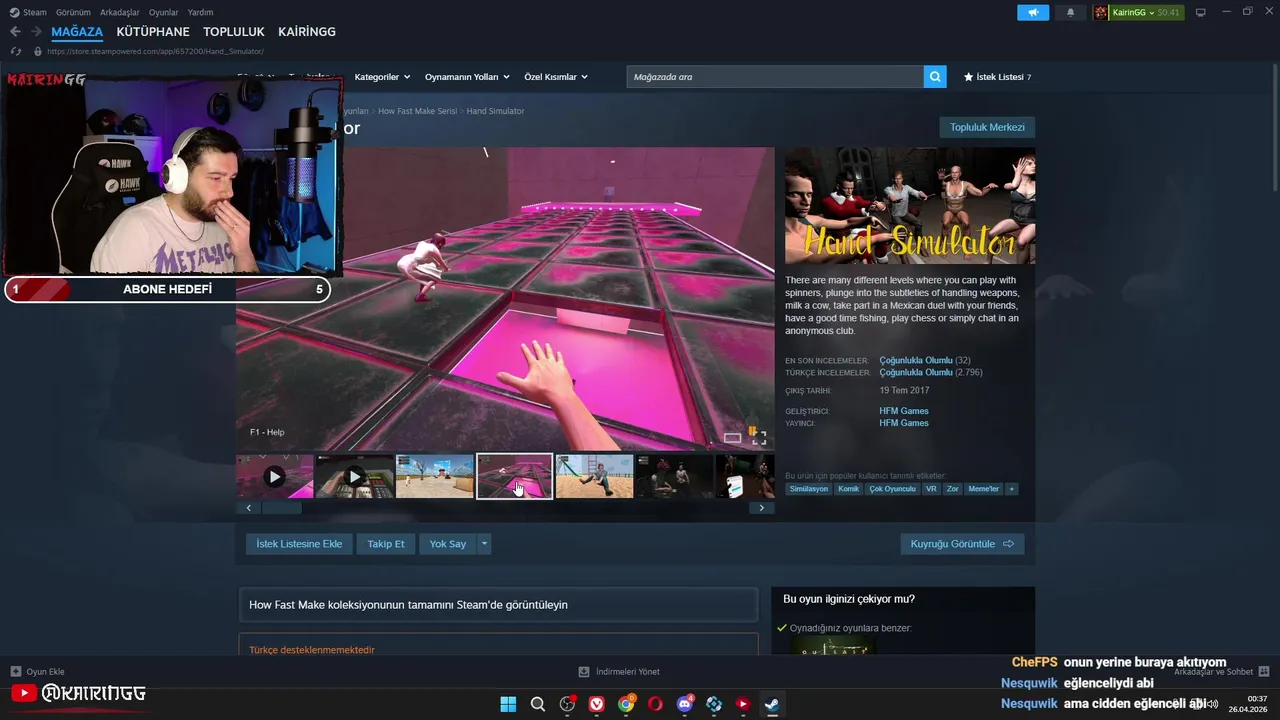The image size is (1280, 720).
Task: Select the Komik tag
Action: (x=848, y=489)
